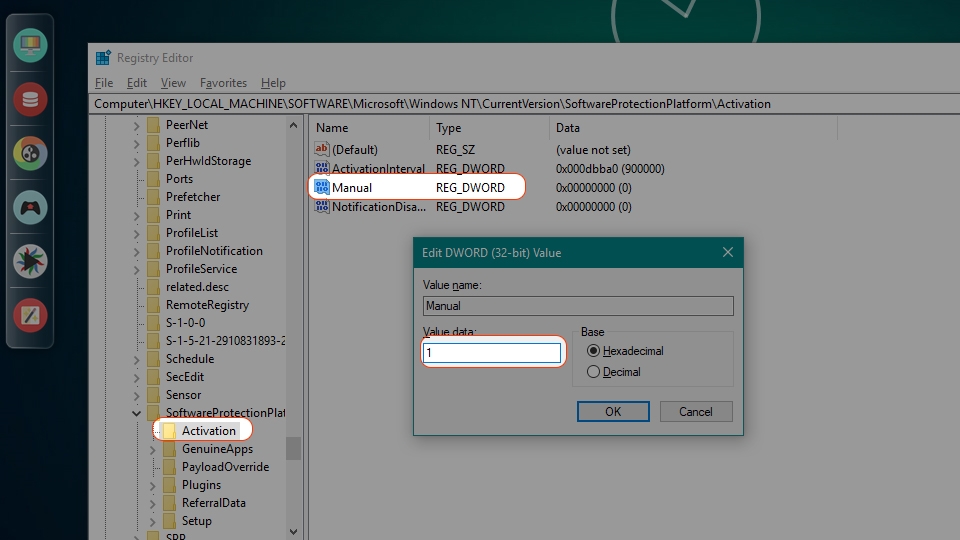This screenshot has height=540, width=960.
Task: Click the RemoteRegistry folder icon
Action: coord(153,305)
